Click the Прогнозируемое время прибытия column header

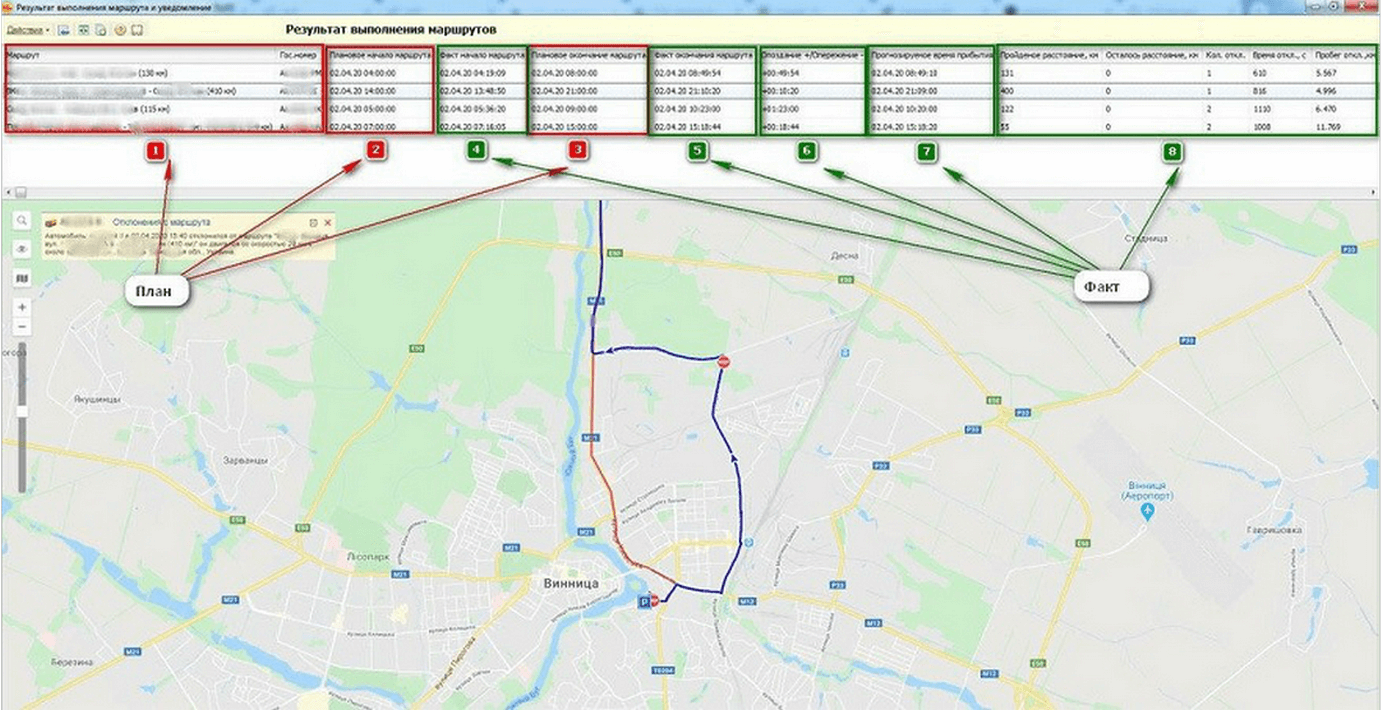931,55
